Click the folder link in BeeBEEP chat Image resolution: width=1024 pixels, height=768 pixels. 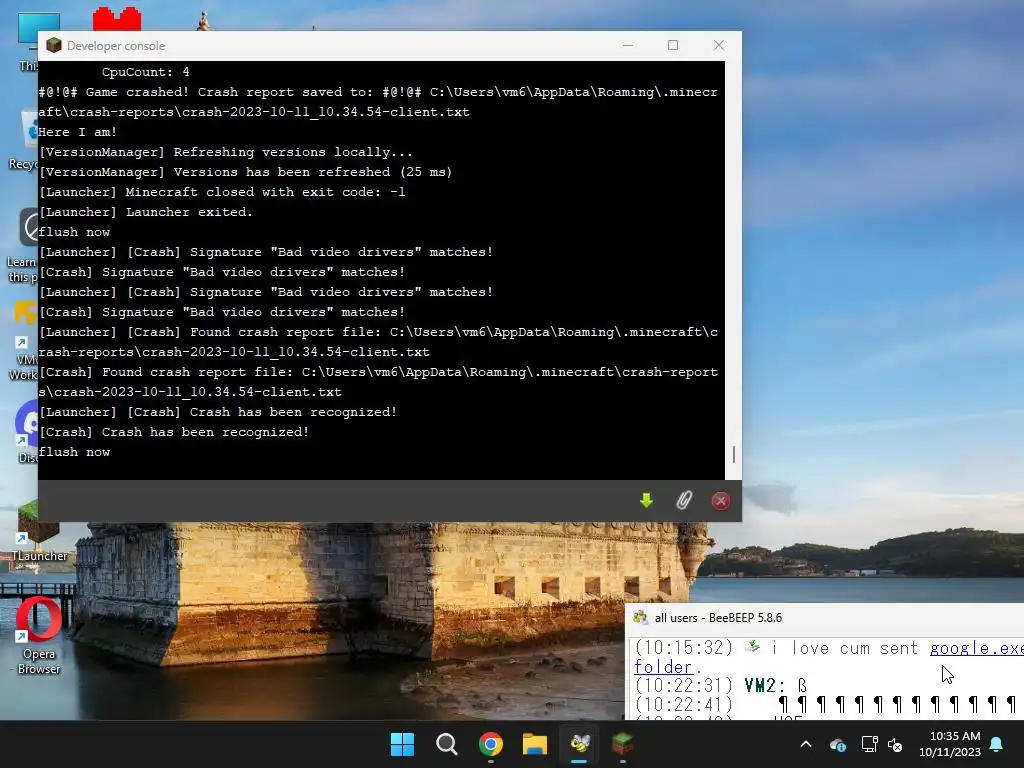664,667
